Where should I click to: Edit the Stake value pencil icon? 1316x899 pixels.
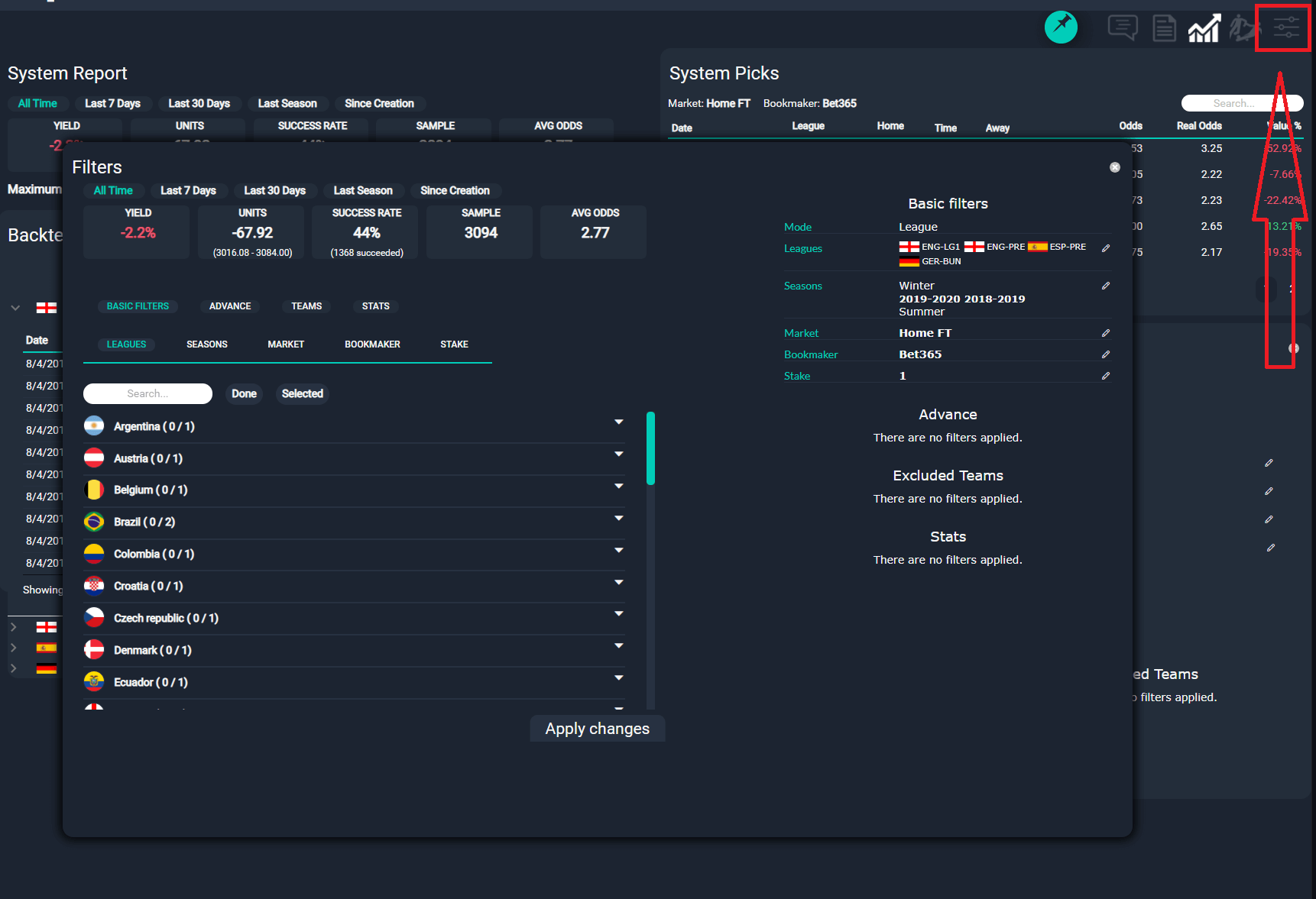point(1106,375)
